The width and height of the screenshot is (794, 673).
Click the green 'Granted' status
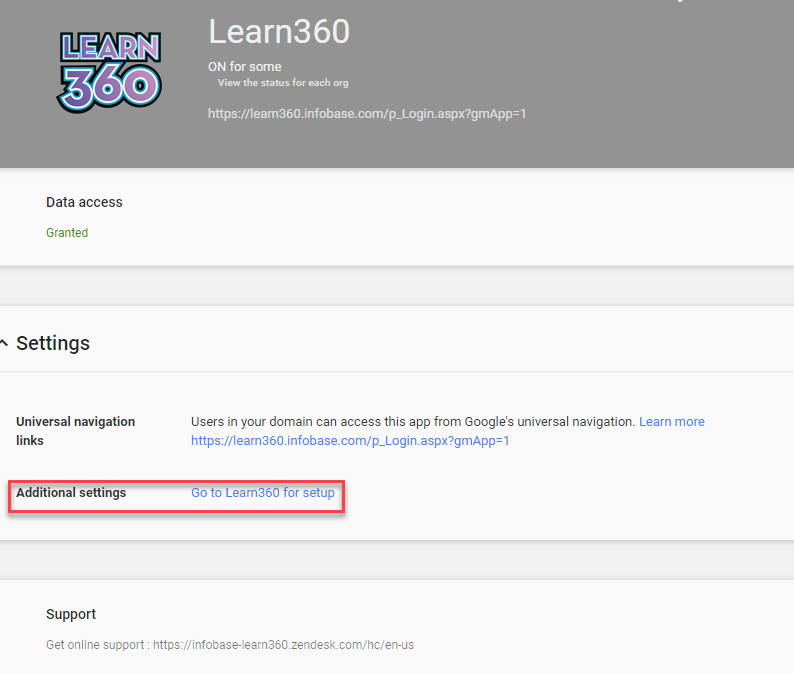pyautogui.click(x=67, y=233)
